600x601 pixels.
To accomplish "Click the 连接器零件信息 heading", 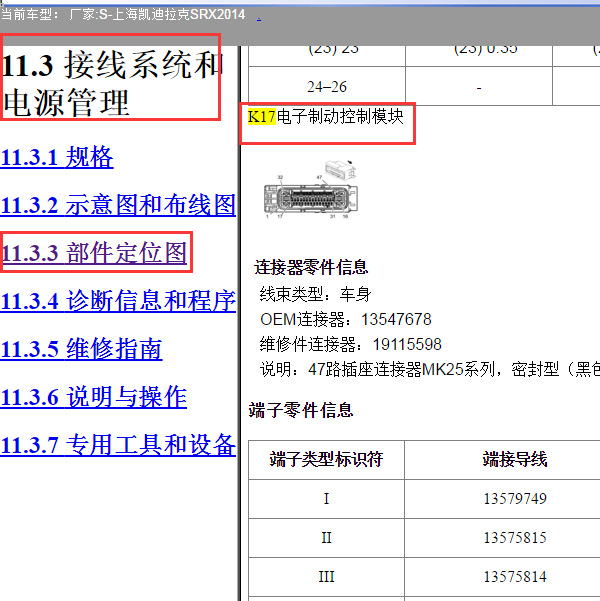I will (x=311, y=268).
